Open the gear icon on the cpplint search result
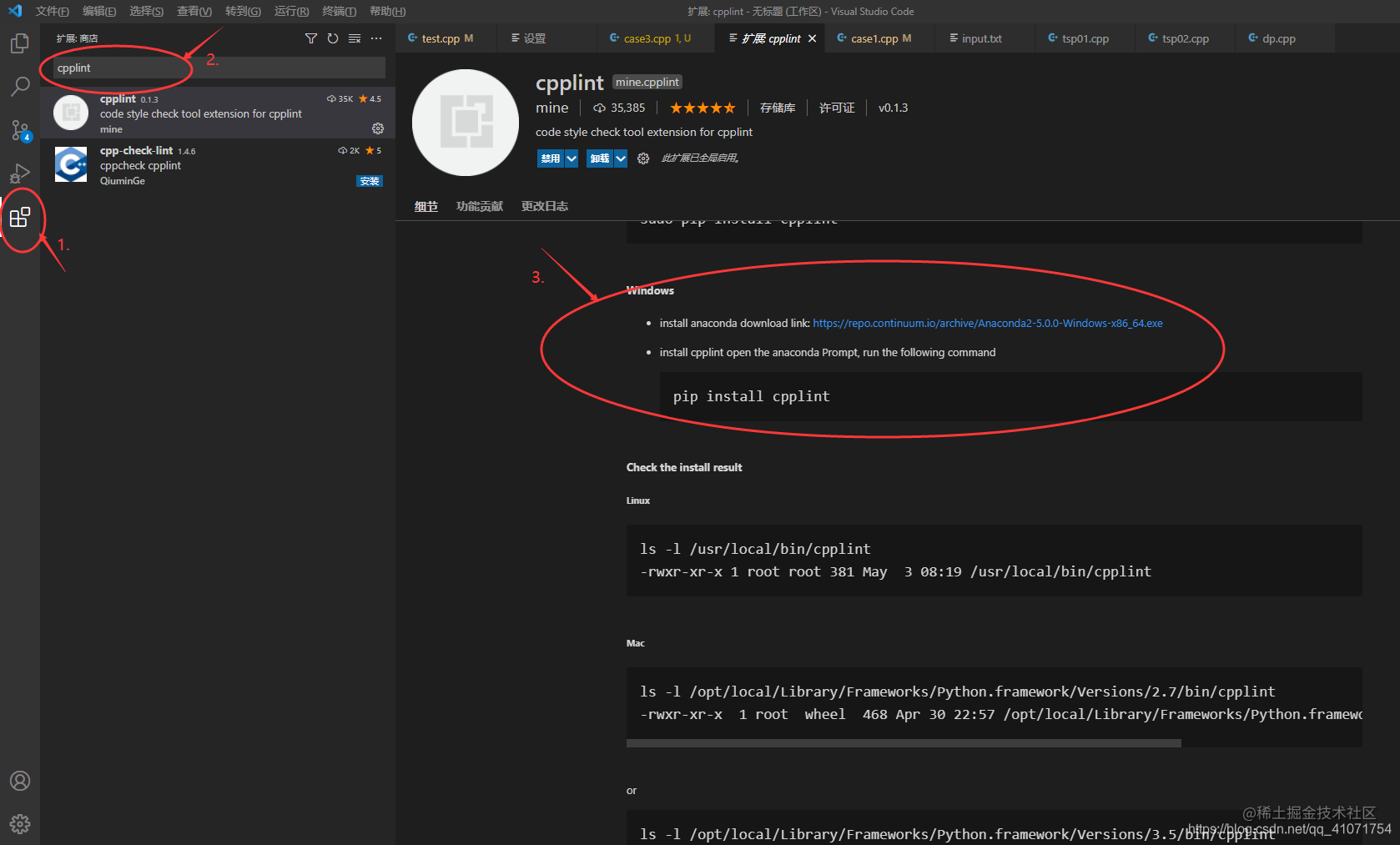Screen dimensions: 1400x845 coord(378,128)
